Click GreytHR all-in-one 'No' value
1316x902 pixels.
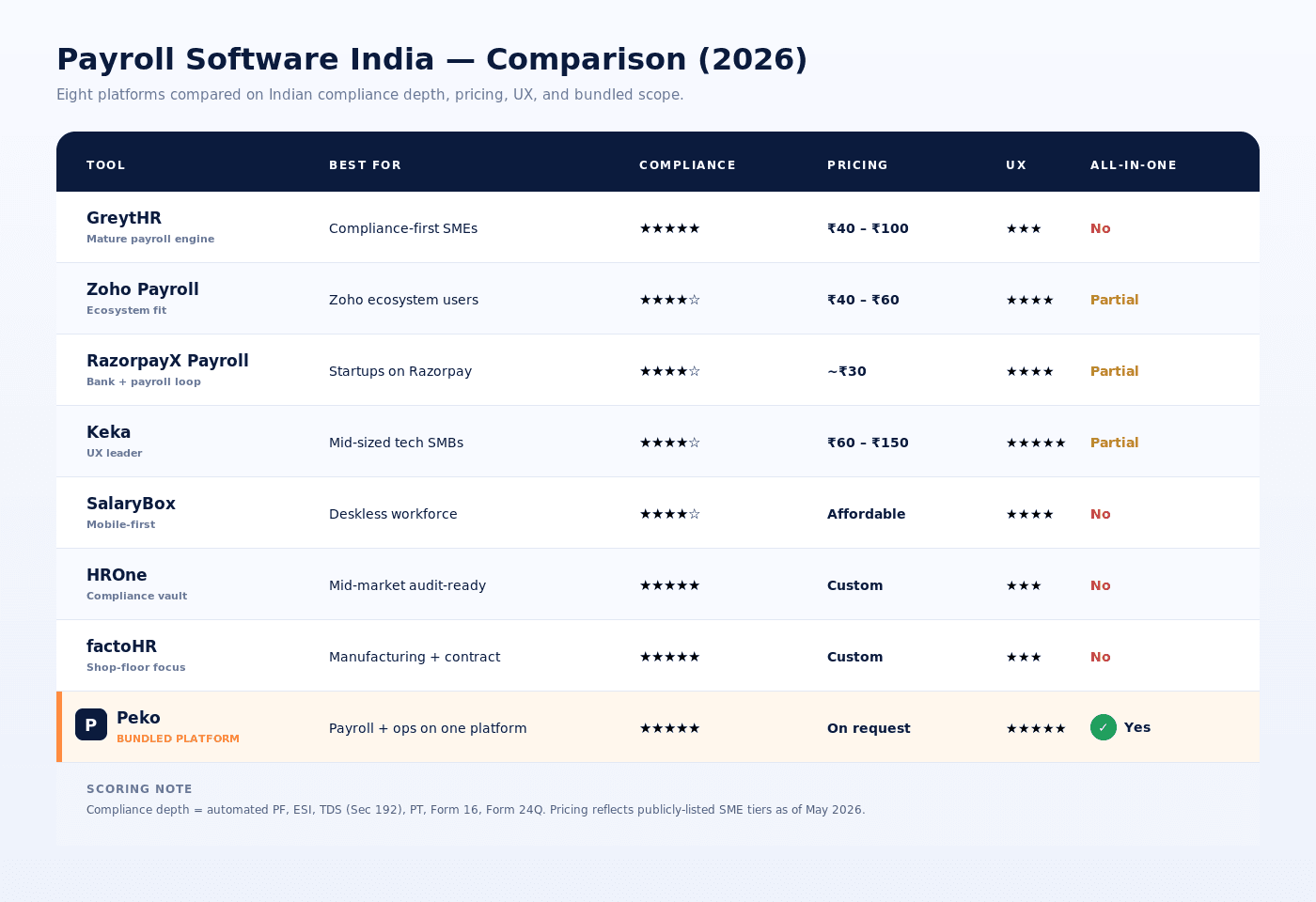1101,228
